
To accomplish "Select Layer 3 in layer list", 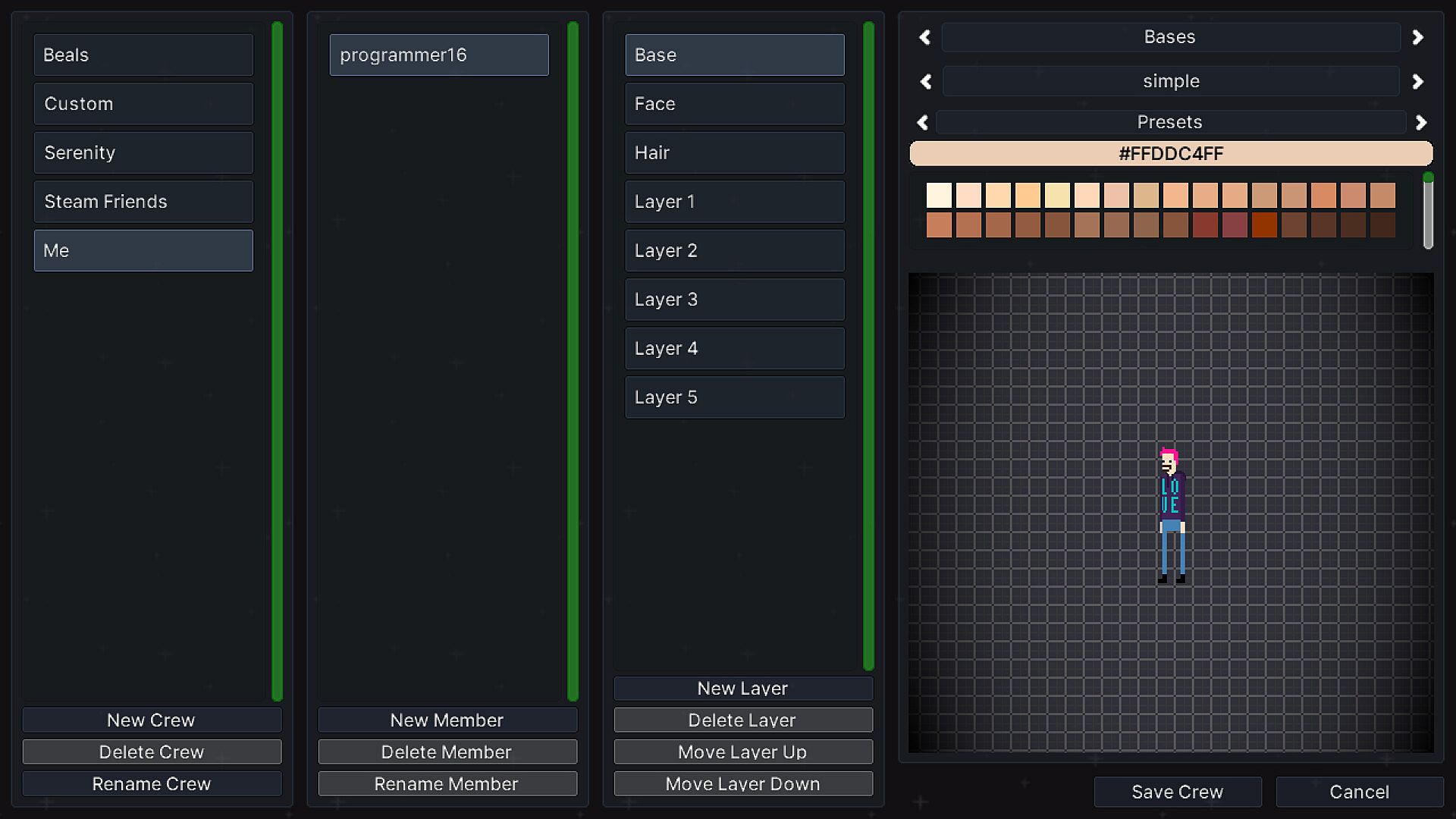I will click(734, 300).
